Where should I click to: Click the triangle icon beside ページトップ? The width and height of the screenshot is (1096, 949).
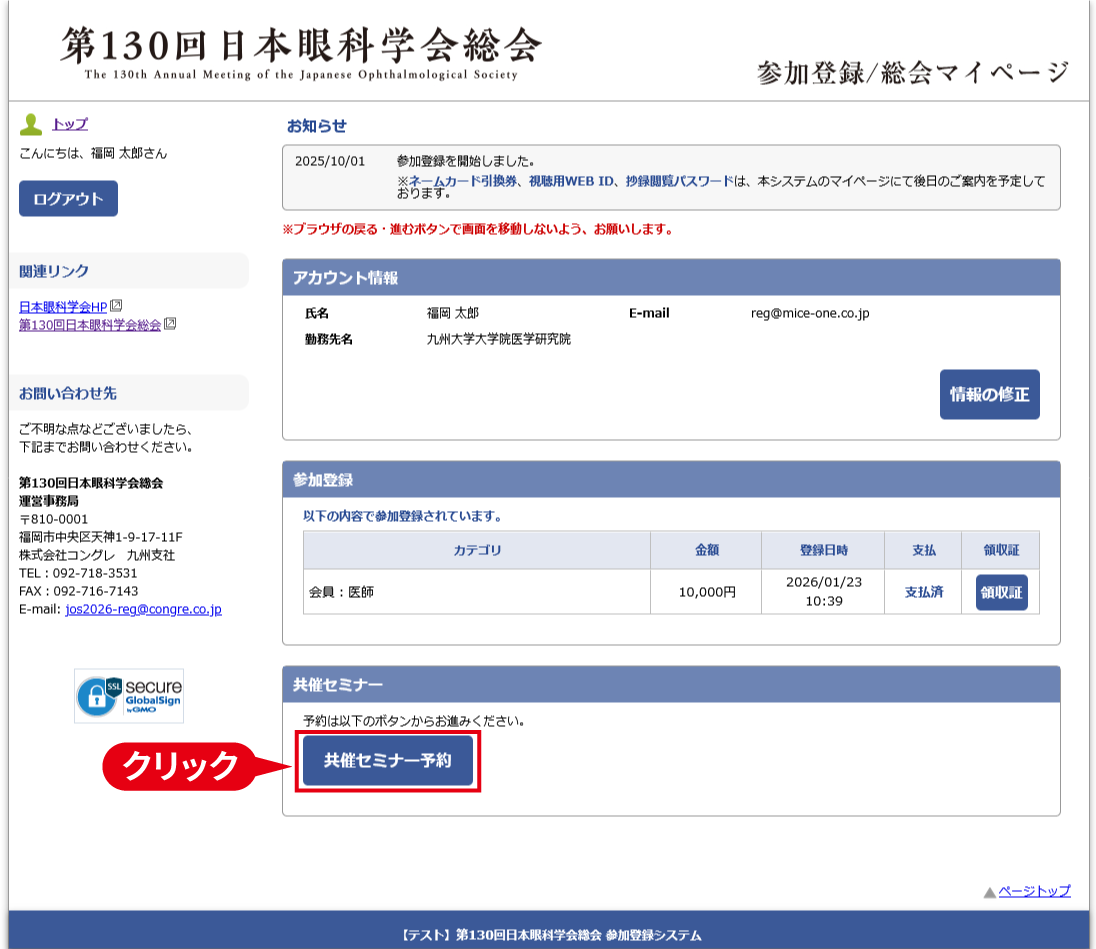(989, 892)
